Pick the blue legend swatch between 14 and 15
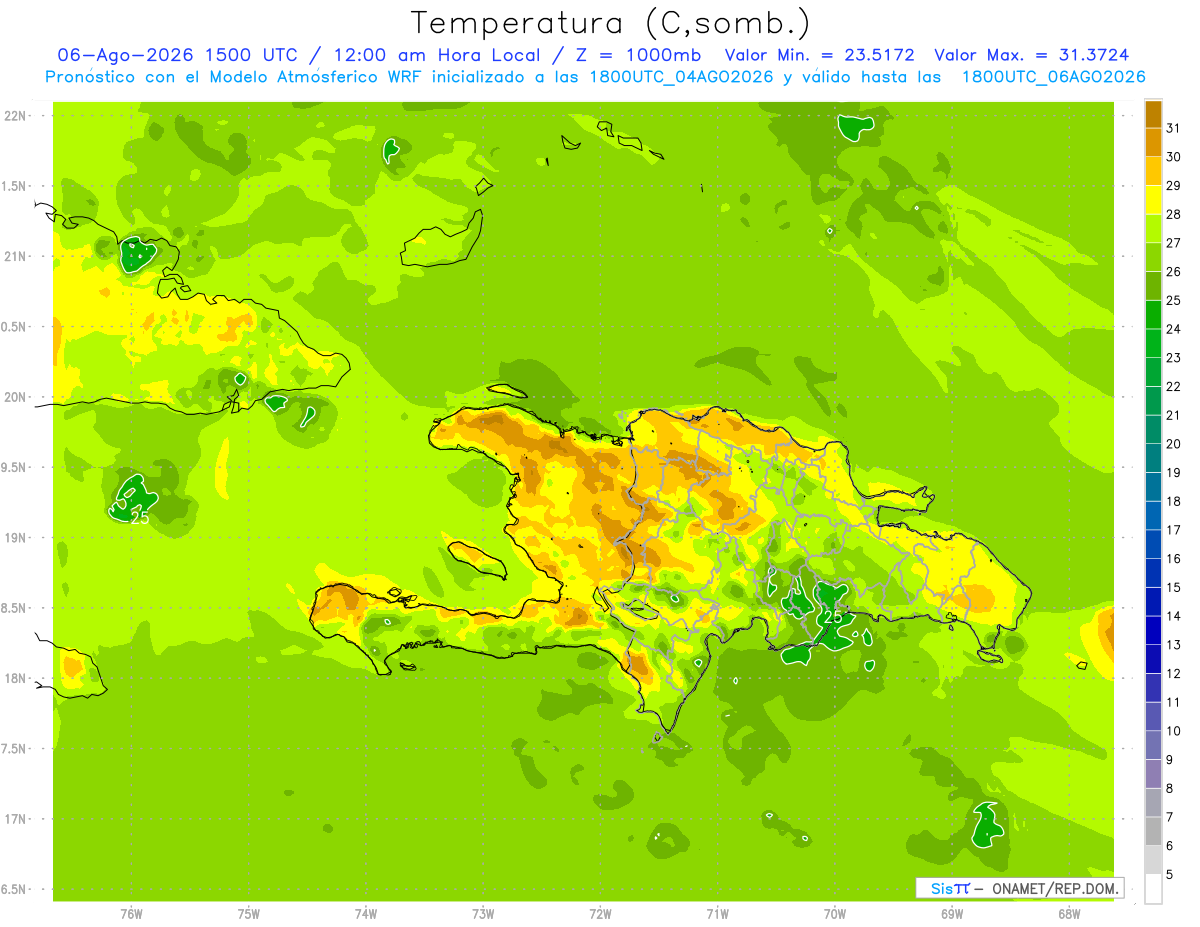1200x927 pixels. click(x=1153, y=602)
